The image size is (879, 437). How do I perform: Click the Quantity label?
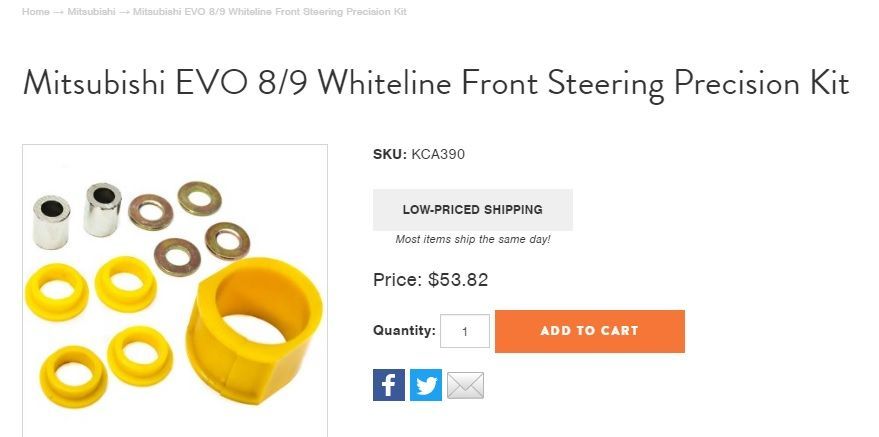(404, 330)
